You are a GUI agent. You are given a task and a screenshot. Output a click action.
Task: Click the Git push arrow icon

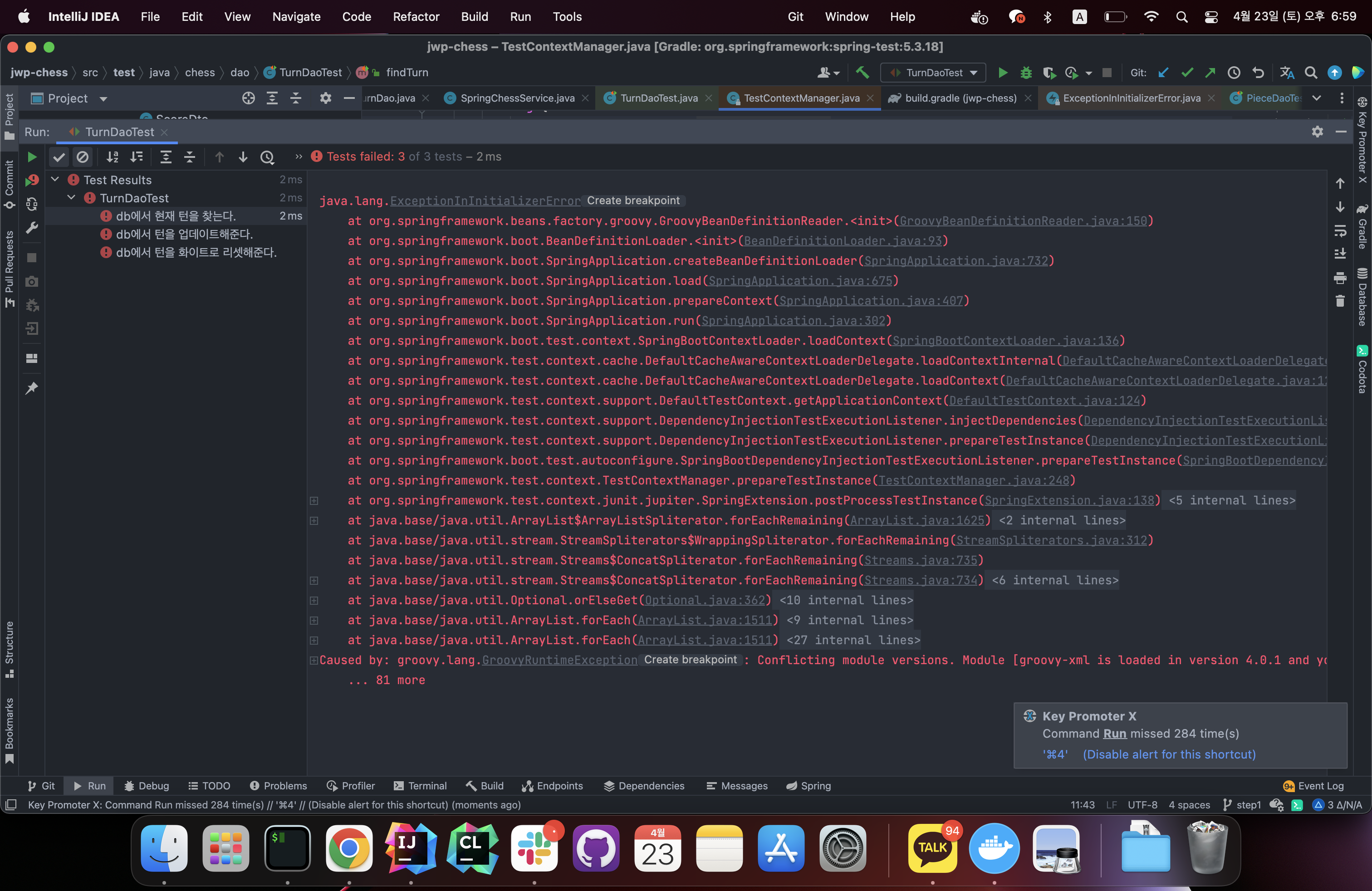coord(1210,73)
